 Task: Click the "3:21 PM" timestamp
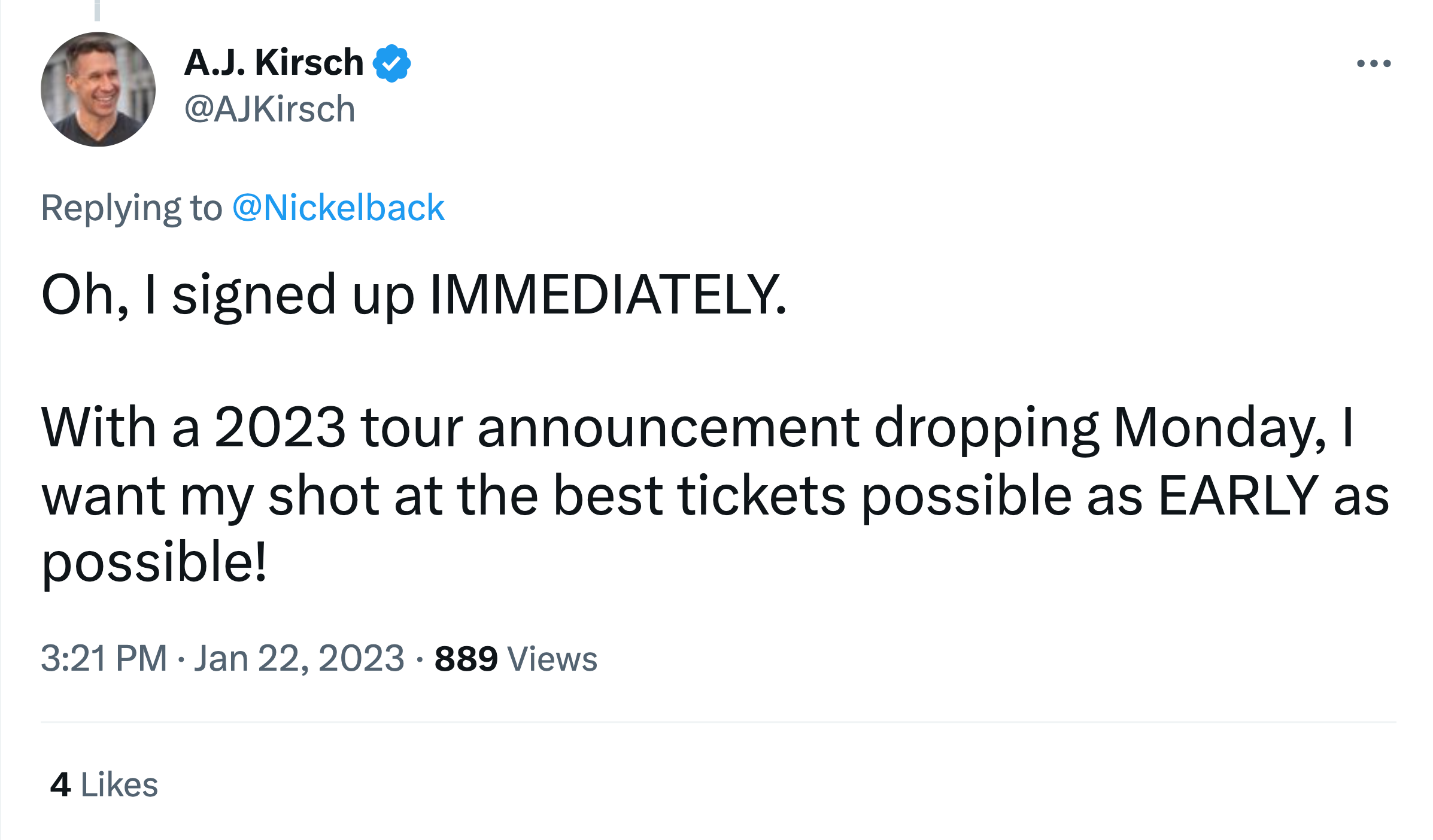[x=104, y=658]
